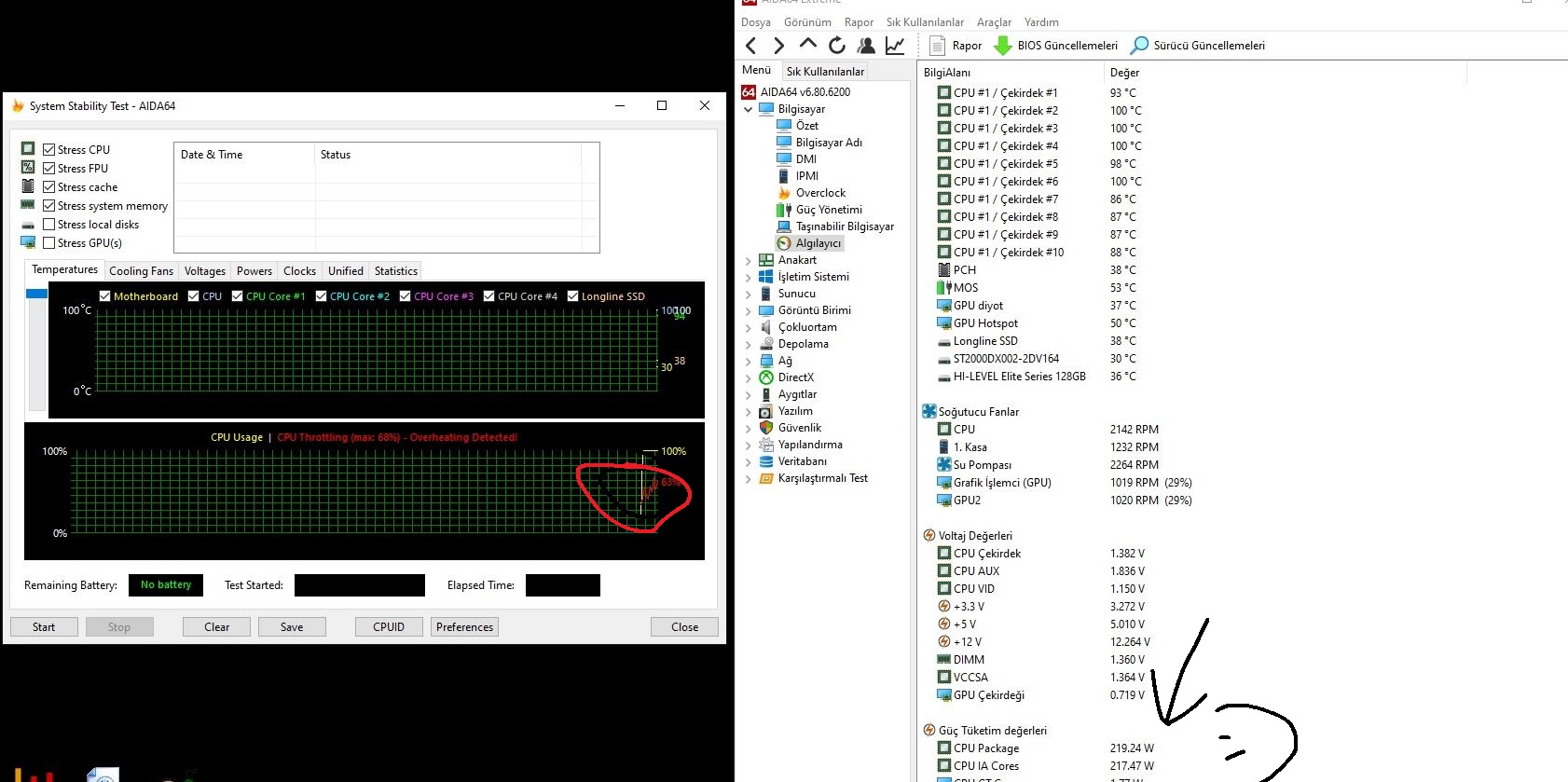Viewport: 1568px width, 782px height.
Task: Enable the Stress GPU(s) checkbox
Action: click(49, 243)
